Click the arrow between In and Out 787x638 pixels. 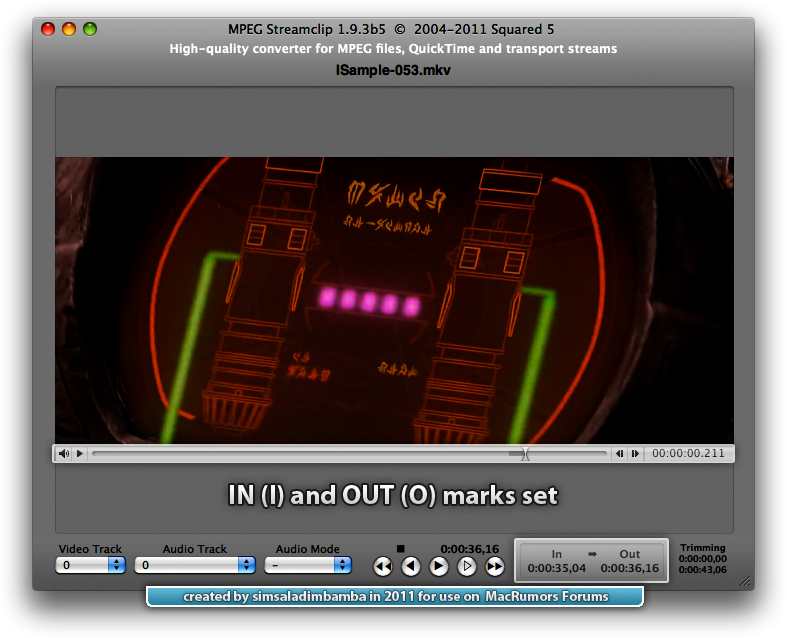(x=593, y=554)
